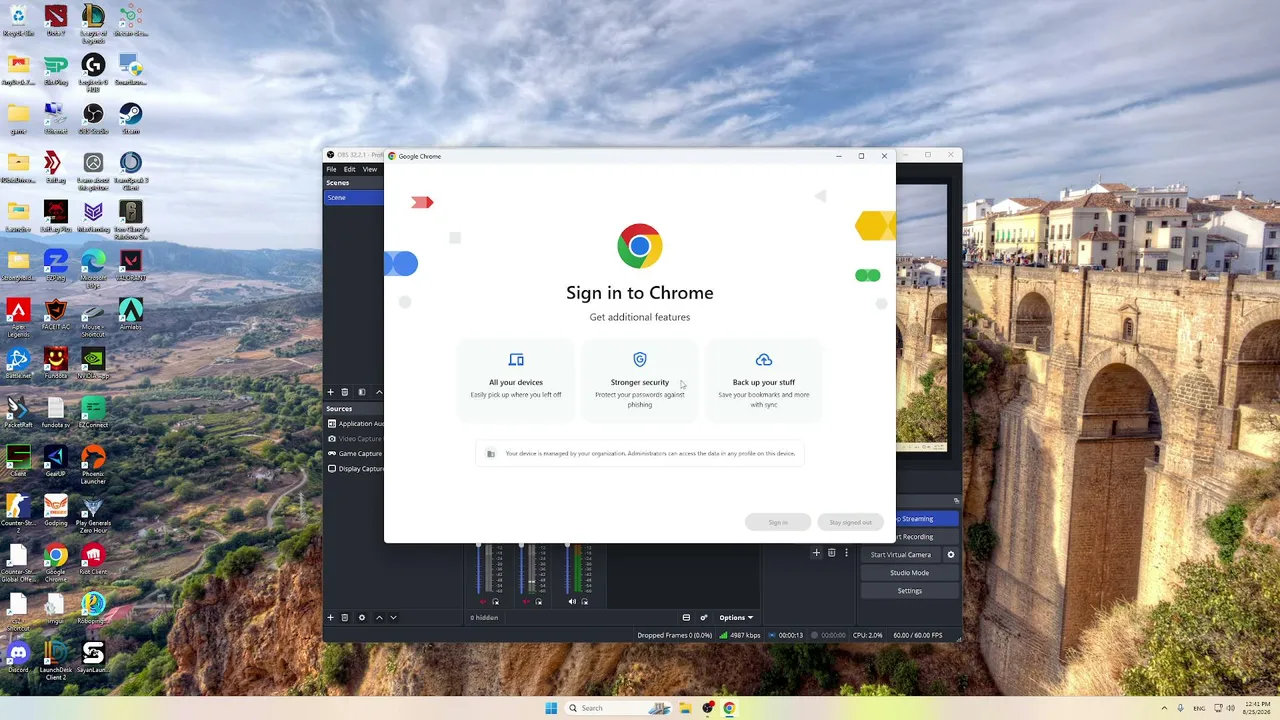Click Sign in button in Chrome dialog
1280x720 pixels.
778,522
